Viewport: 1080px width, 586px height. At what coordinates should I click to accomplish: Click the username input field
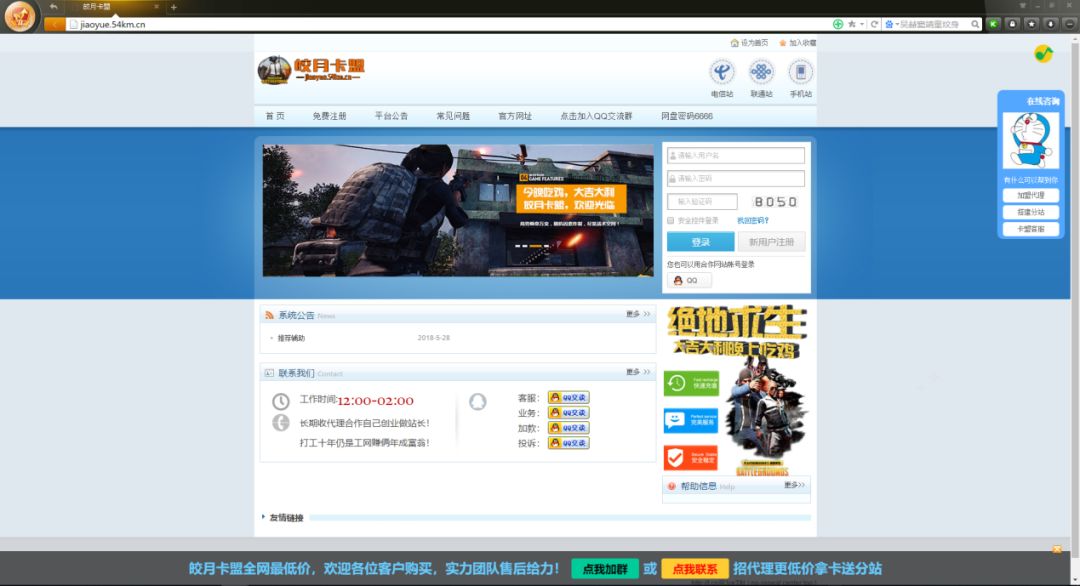point(736,156)
